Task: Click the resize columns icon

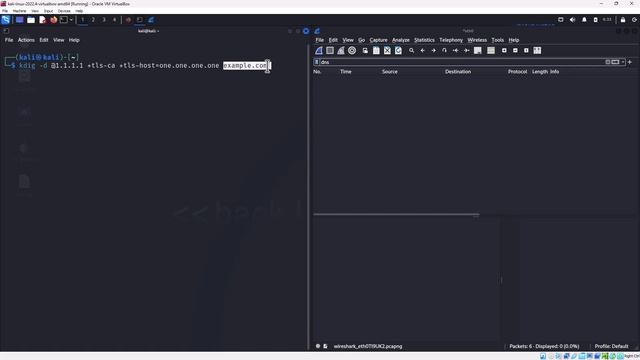Action: click(x=537, y=51)
